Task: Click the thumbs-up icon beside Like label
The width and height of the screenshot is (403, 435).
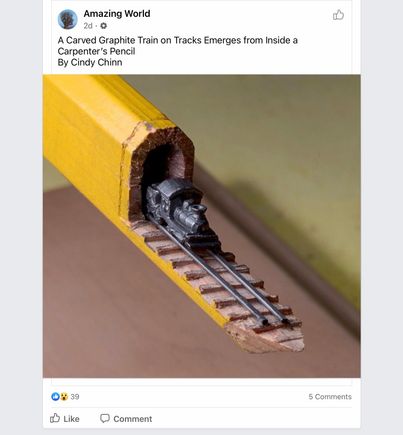Action: pyautogui.click(x=55, y=418)
